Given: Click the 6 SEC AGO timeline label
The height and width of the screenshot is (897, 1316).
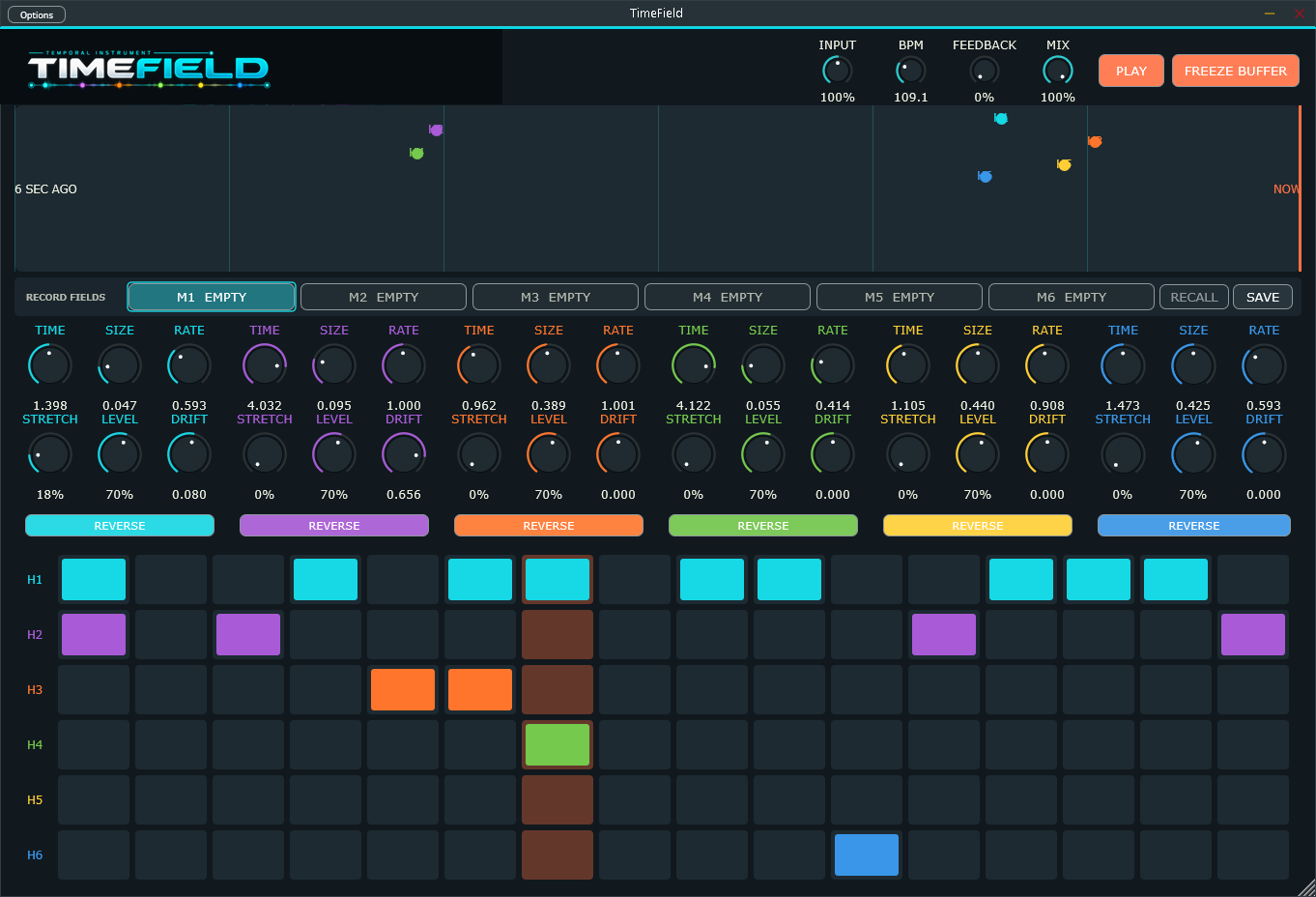Looking at the screenshot, I should coord(45,188).
